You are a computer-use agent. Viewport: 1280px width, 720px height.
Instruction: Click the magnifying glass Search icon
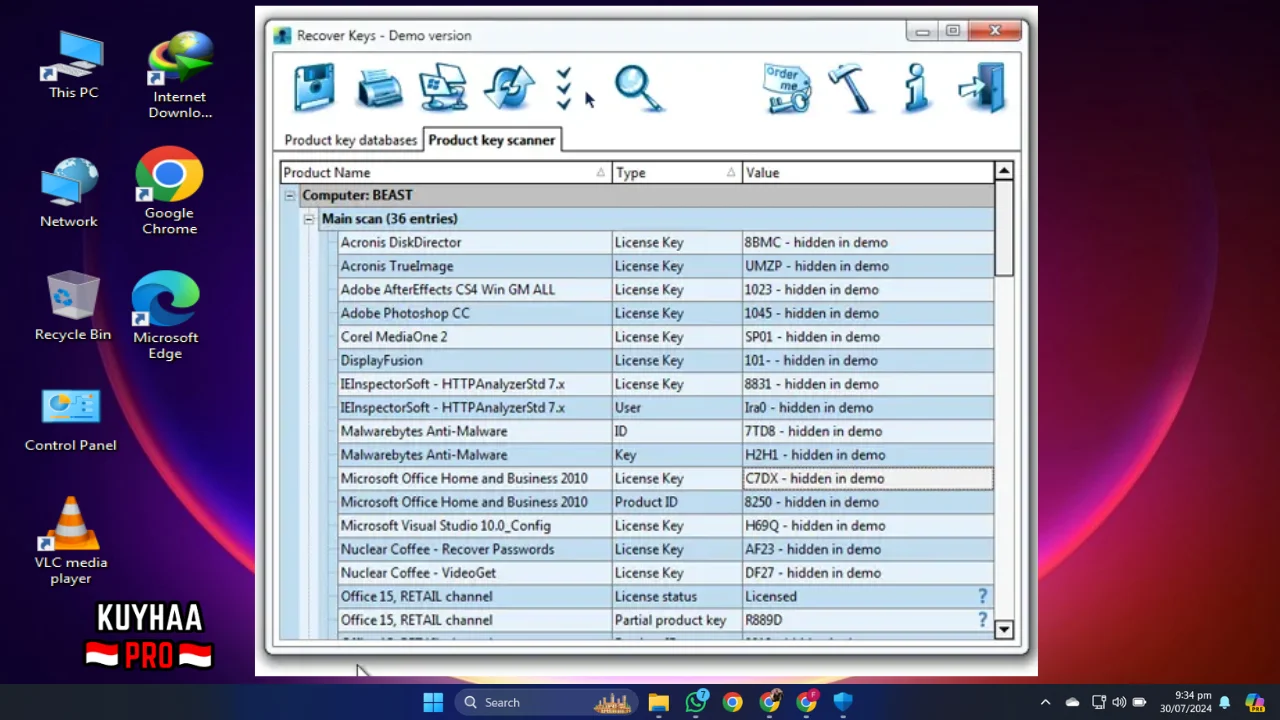(x=638, y=88)
